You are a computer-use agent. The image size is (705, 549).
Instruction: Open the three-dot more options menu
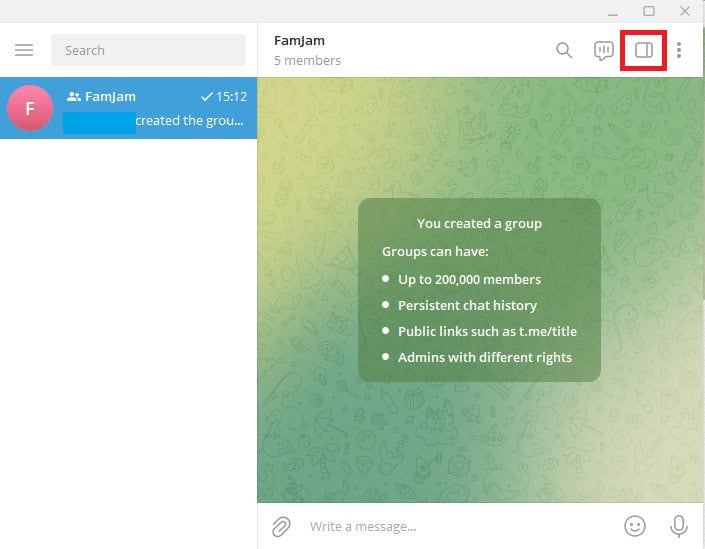tap(679, 50)
